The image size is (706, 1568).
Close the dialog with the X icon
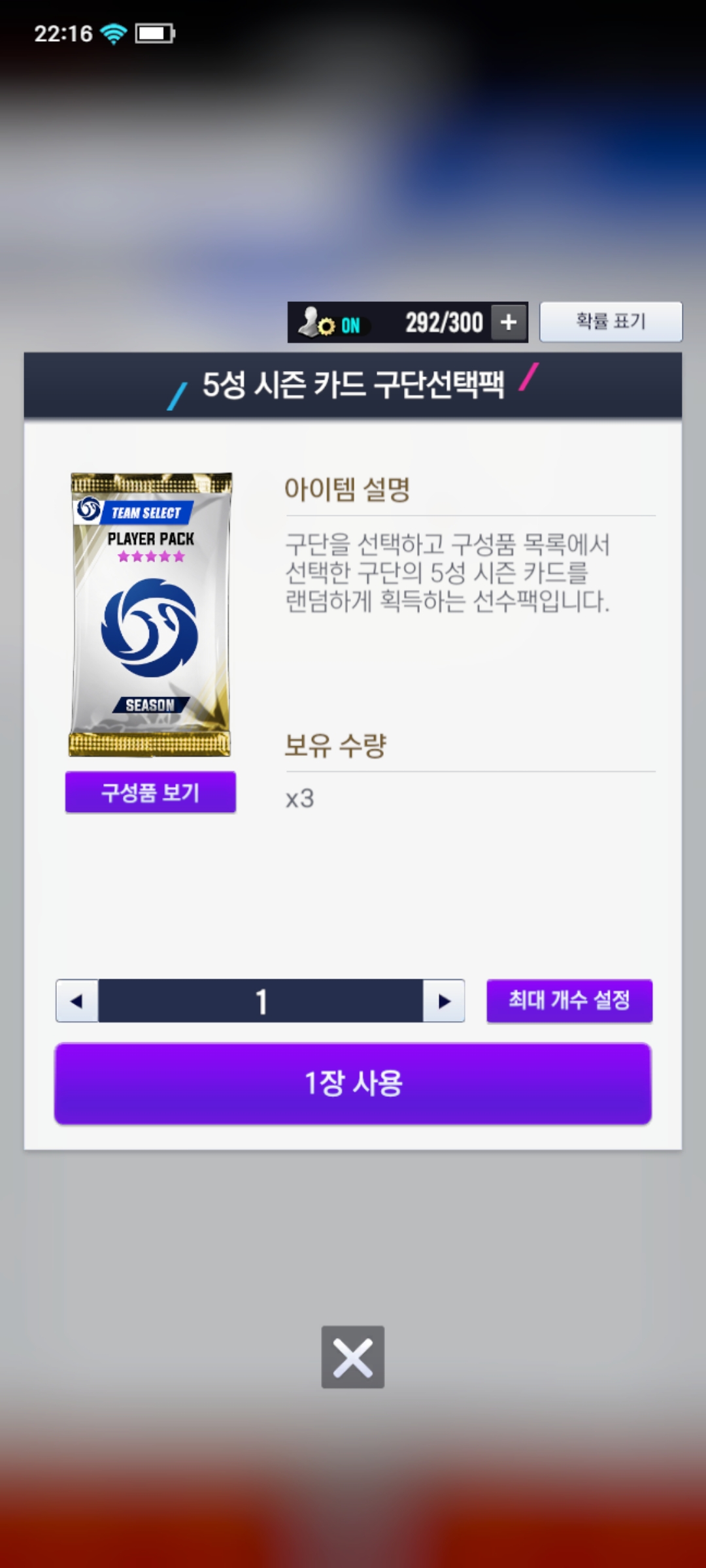(x=353, y=1357)
